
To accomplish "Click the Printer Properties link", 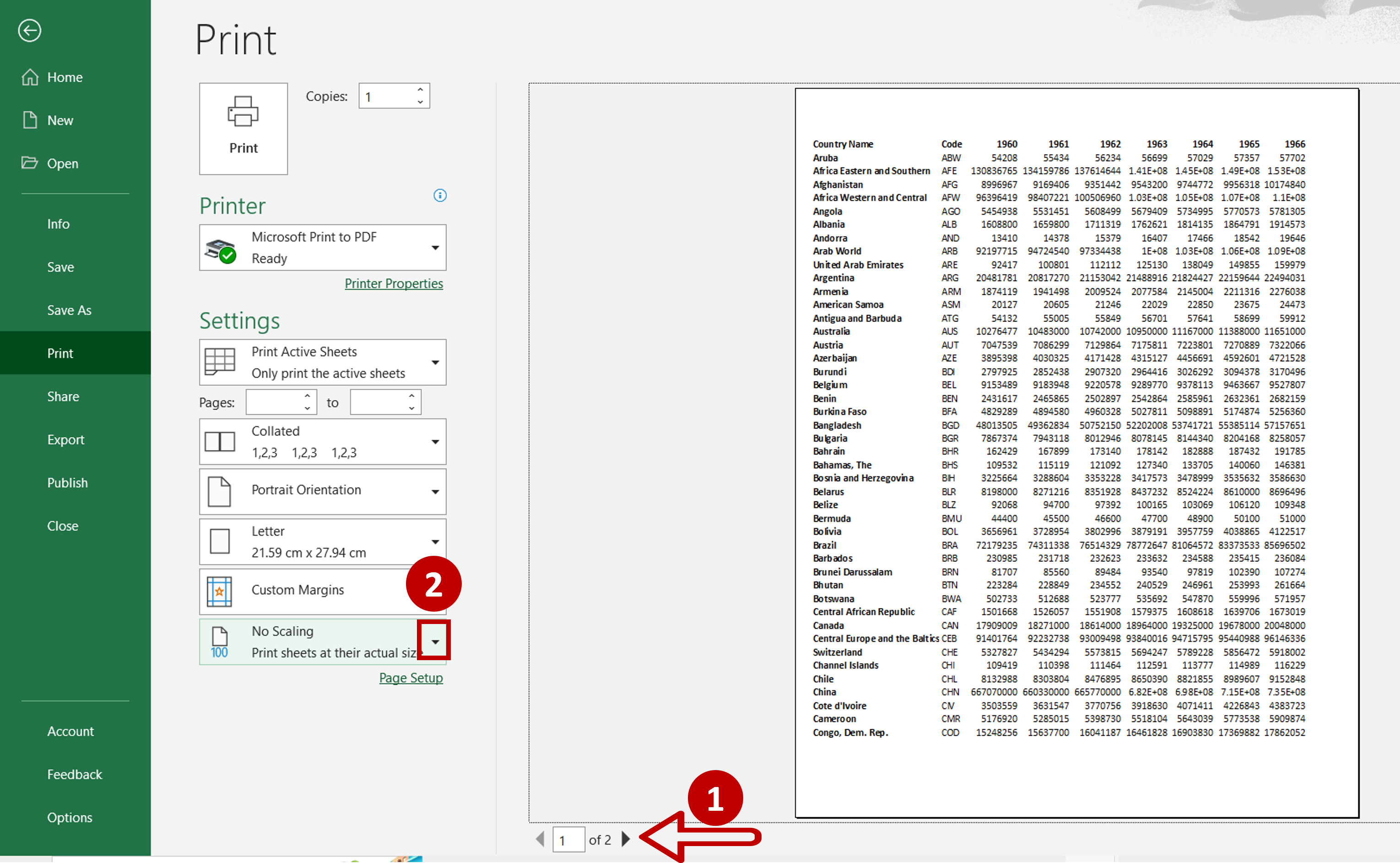I will tap(393, 283).
